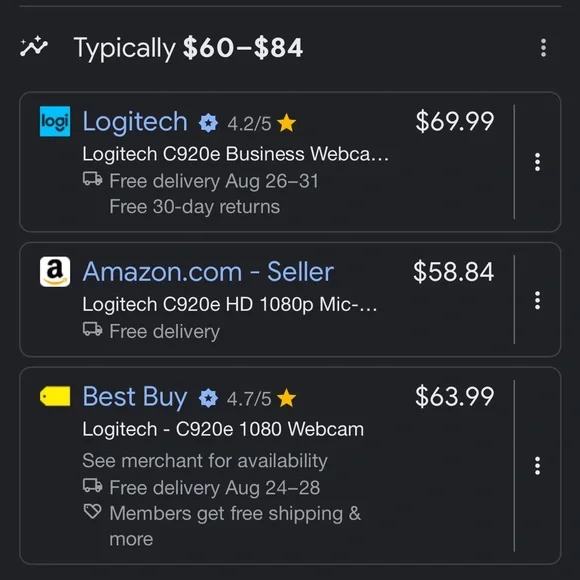Click the verified badge next to Logitech
This screenshot has width=580, height=580.
click(209, 123)
